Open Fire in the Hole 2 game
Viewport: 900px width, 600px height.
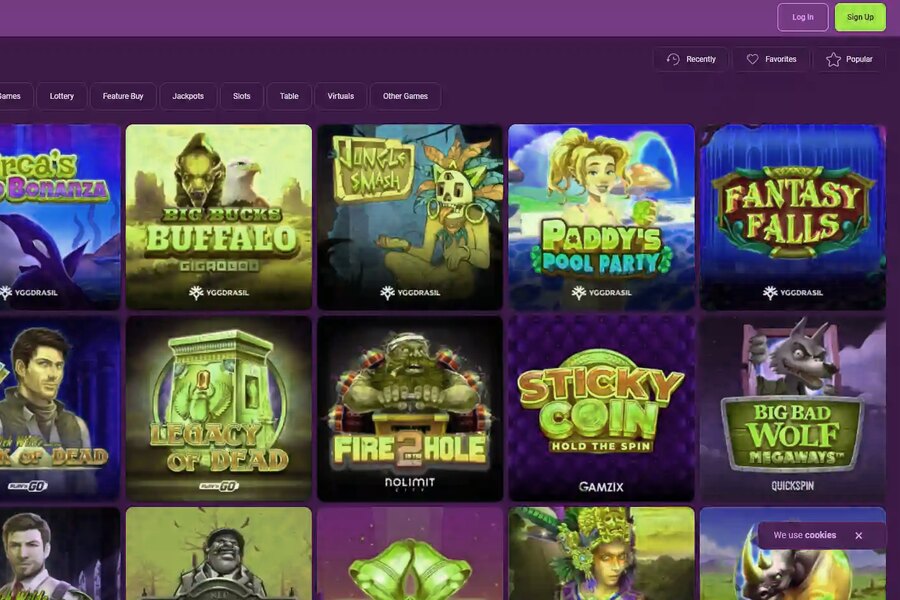coord(410,408)
